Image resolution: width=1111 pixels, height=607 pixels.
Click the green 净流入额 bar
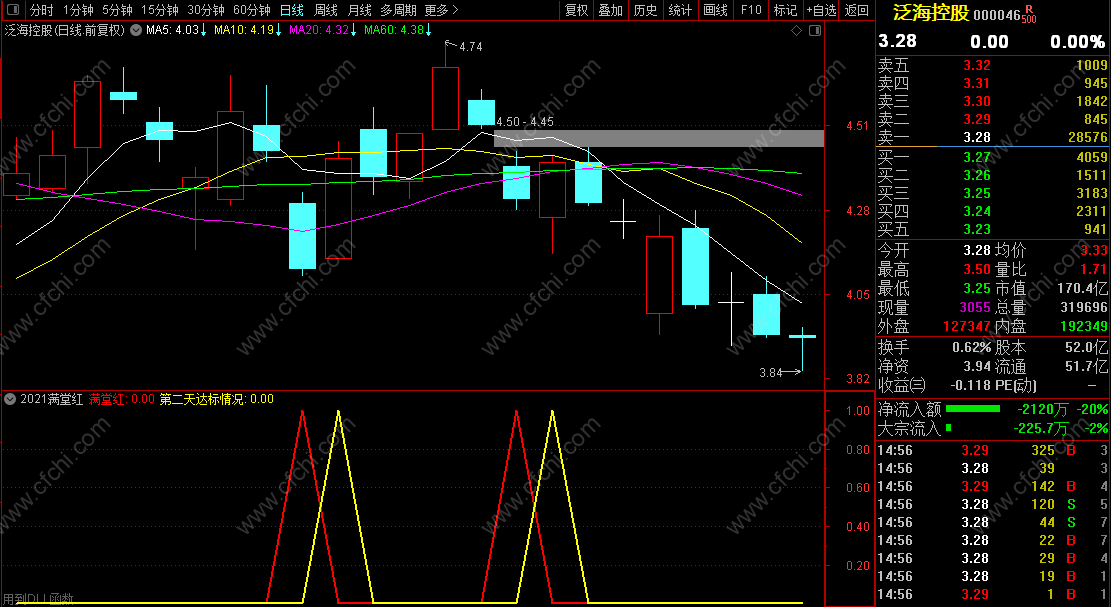973,409
